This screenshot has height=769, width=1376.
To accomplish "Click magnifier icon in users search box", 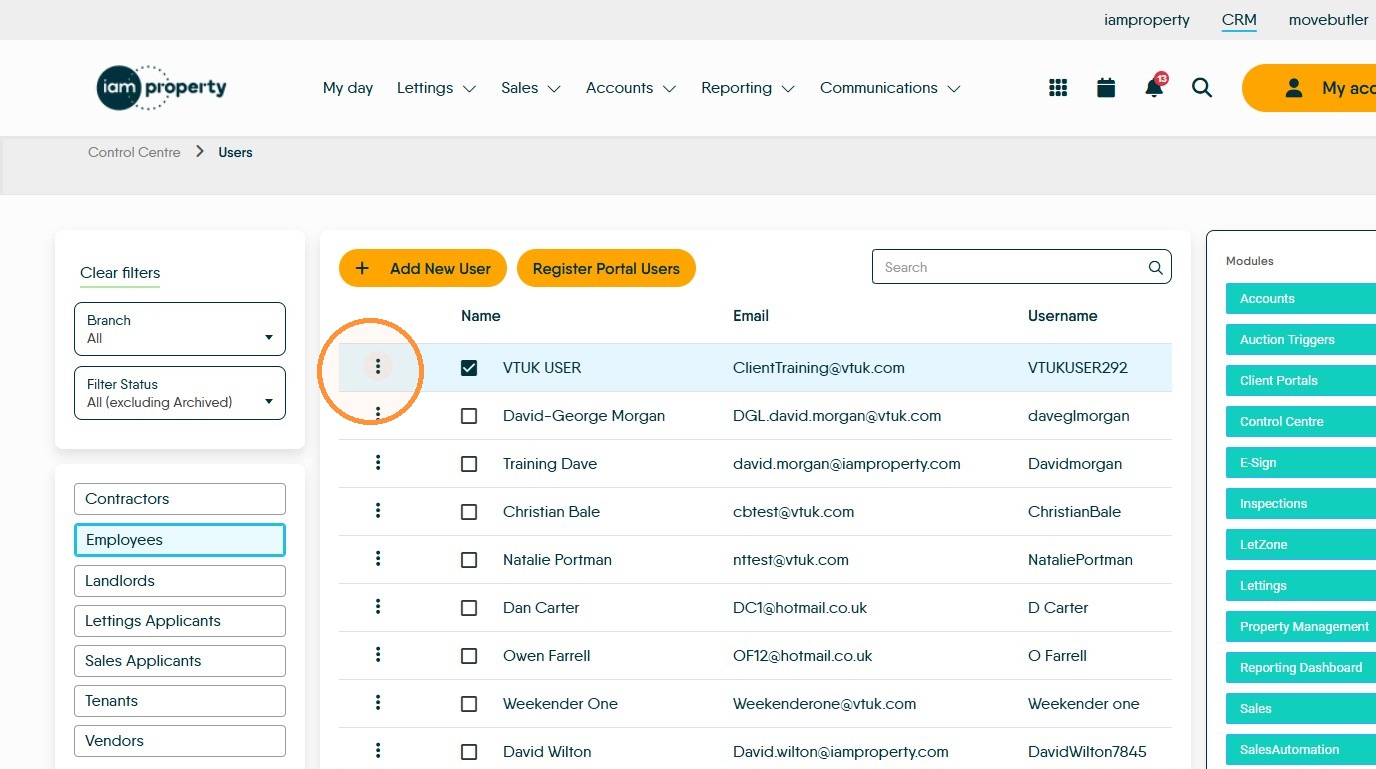I will coord(1155,267).
